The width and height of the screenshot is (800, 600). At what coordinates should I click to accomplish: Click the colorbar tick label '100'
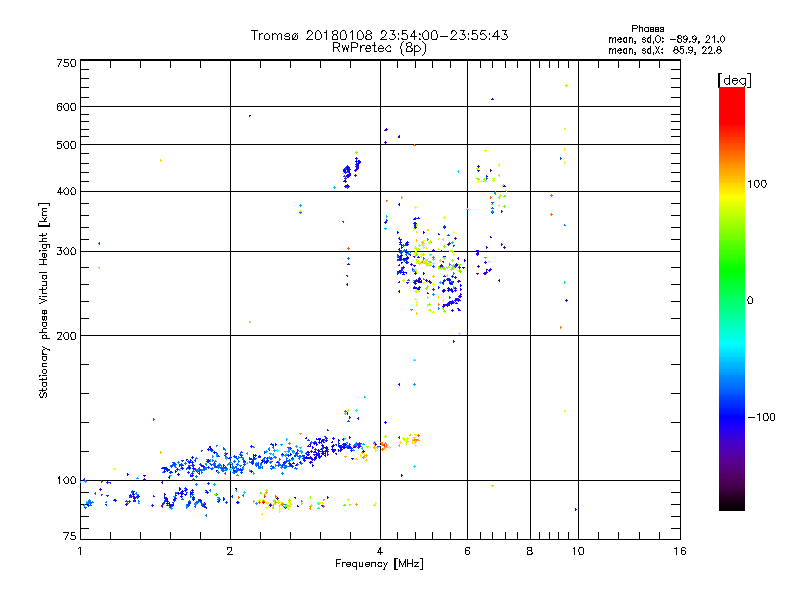click(x=757, y=184)
